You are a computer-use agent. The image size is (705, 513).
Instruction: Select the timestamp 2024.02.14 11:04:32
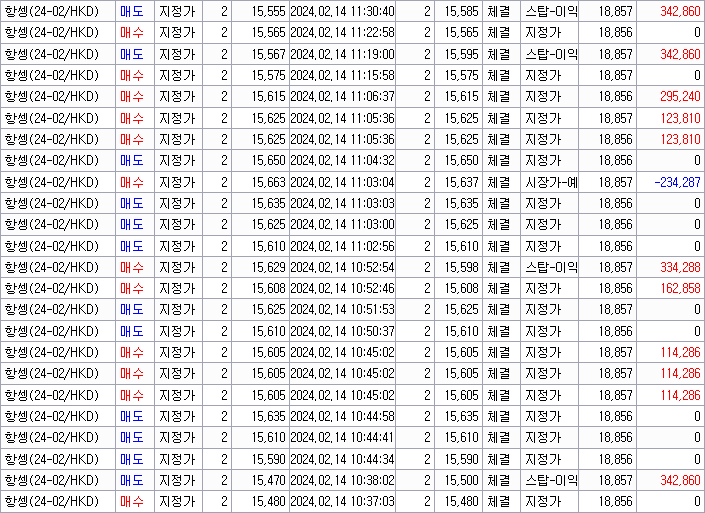[342, 161]
